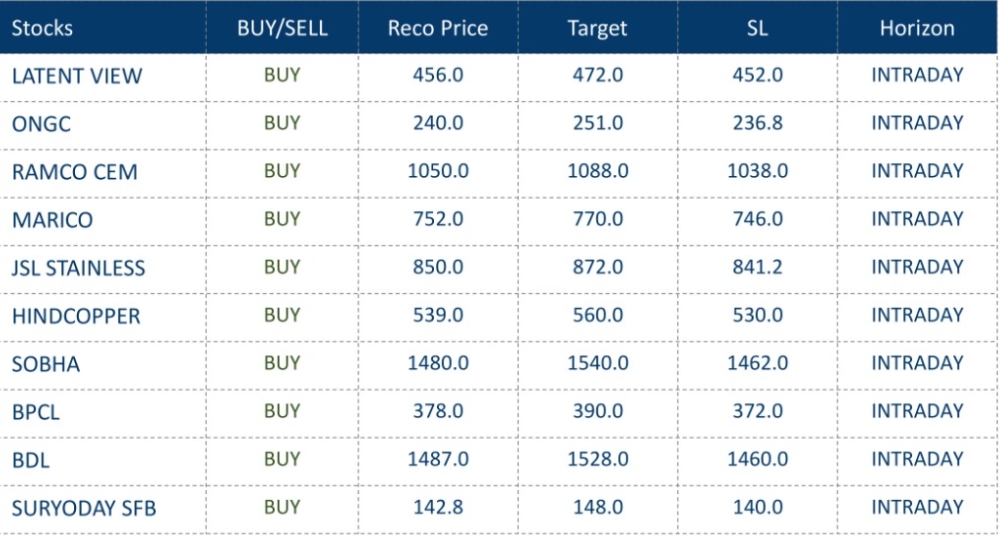Select ONGC's stop loss value 236.8
The height and width of the screenshot is (536, 1002).
click(x=757, y=123)
